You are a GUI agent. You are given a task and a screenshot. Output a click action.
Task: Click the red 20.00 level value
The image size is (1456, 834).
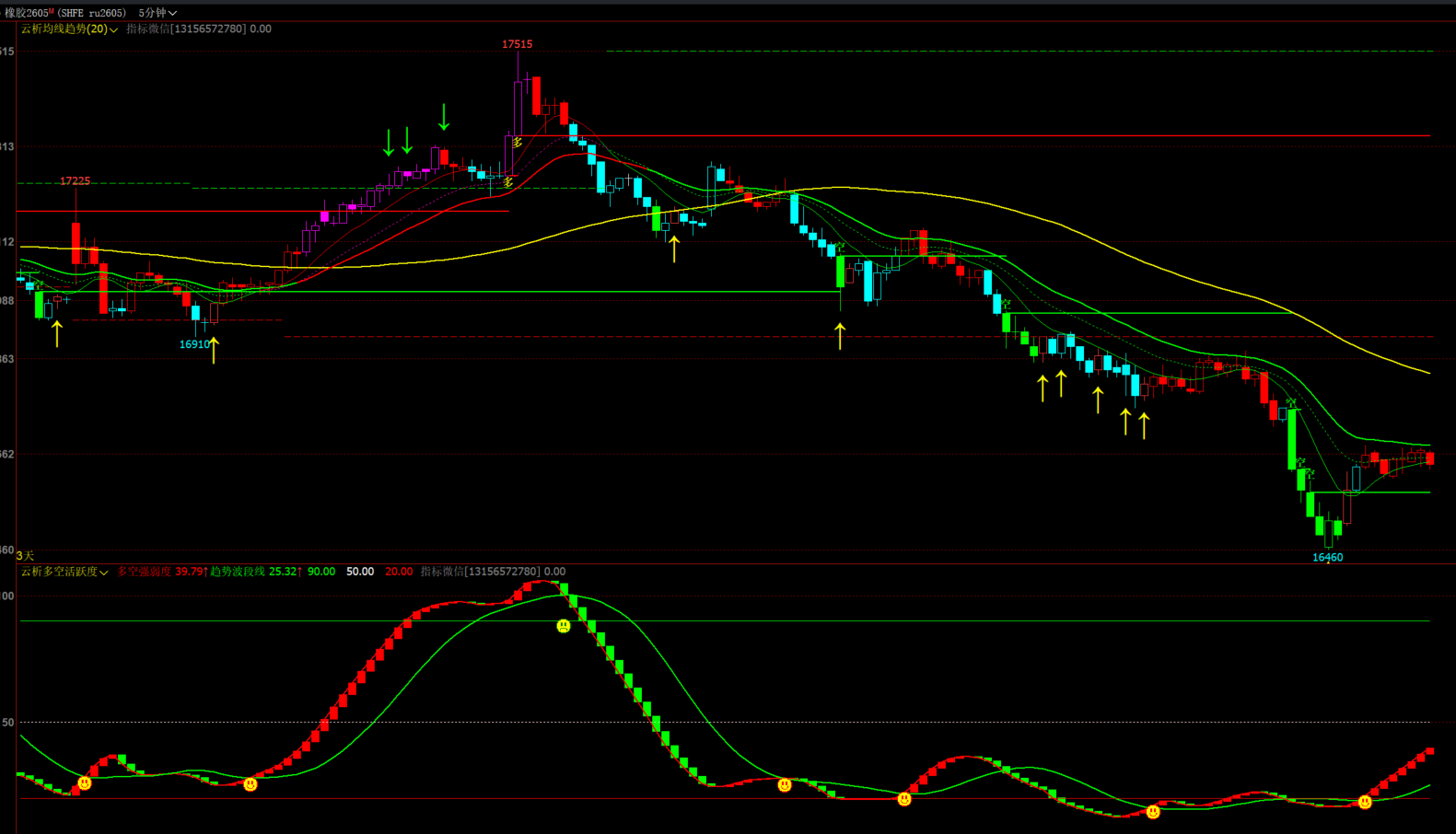[x=399, y=572]
